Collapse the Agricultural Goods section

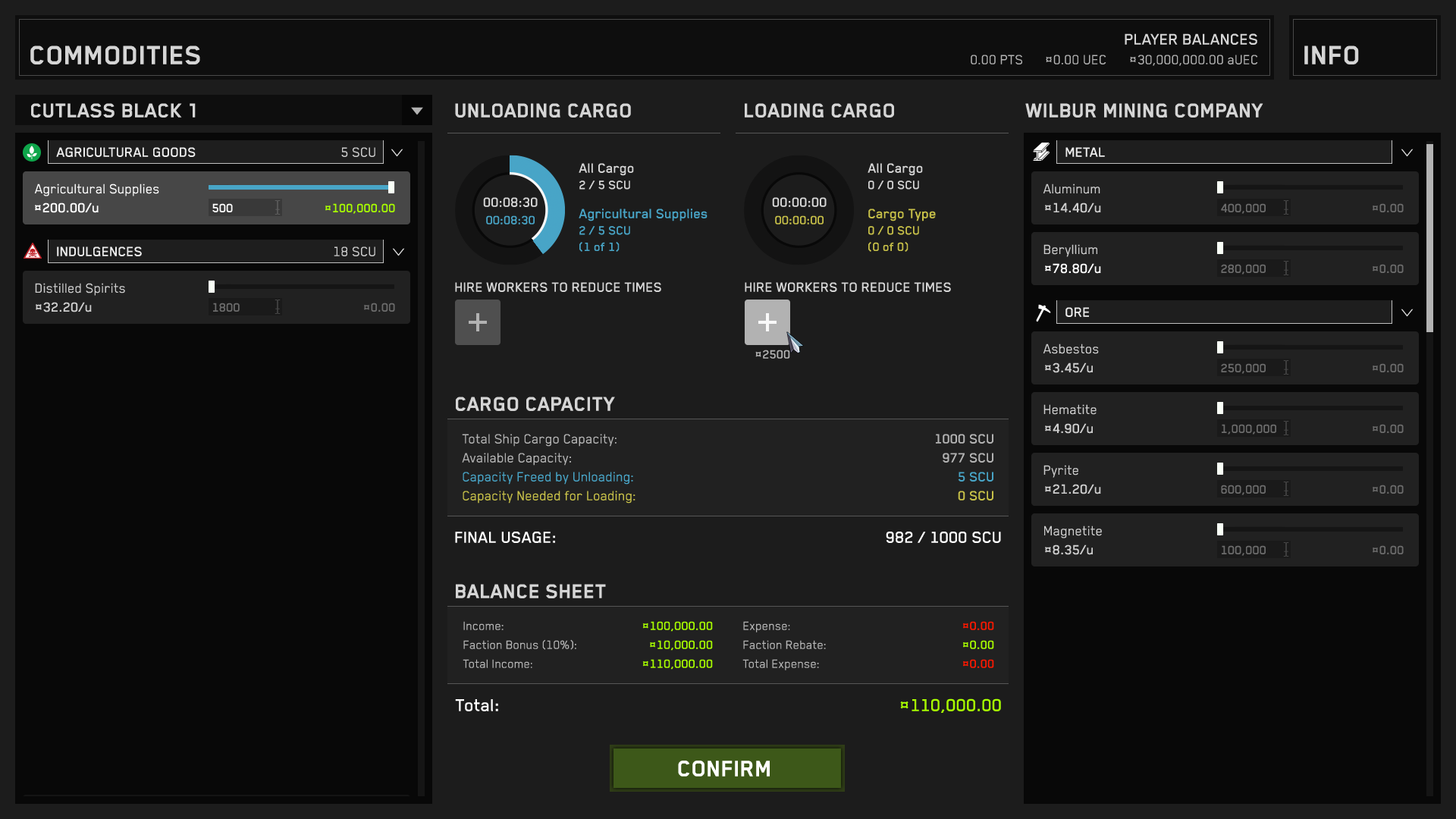397,152
